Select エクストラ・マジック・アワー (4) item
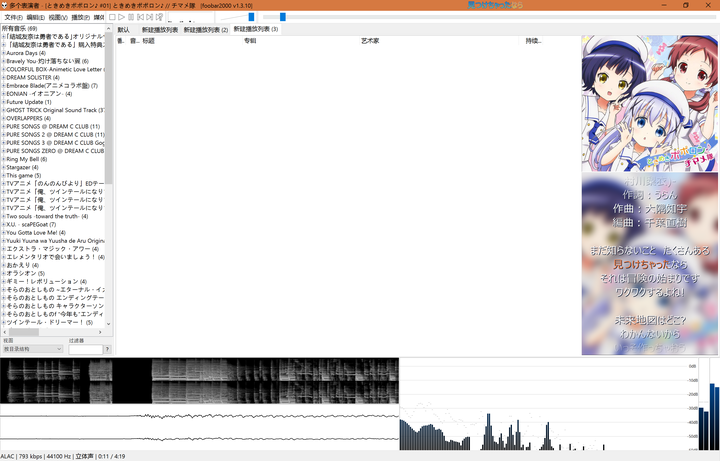The width and height of the screenshot is (720, 461). click(x=52, y=249)
